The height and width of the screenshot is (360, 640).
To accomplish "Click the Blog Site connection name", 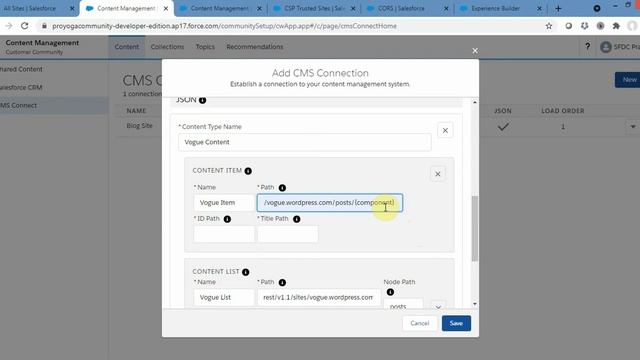I will 139,126.
